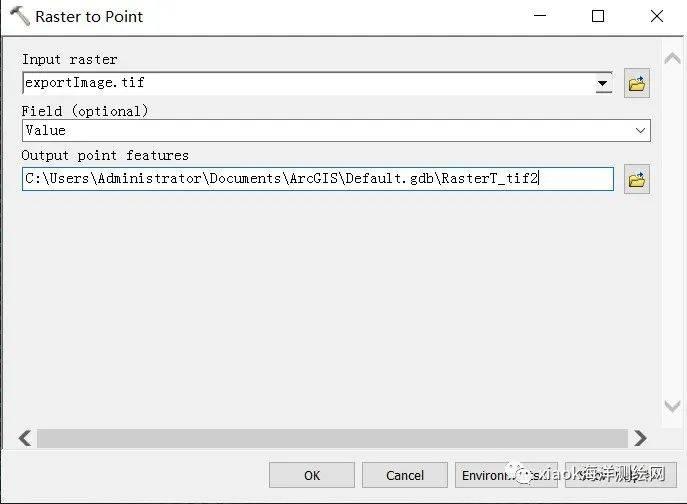Screen dimensions: 687x504
Task: Expand the Input raster dropdown arrow
Action: [x=603, y=84]
